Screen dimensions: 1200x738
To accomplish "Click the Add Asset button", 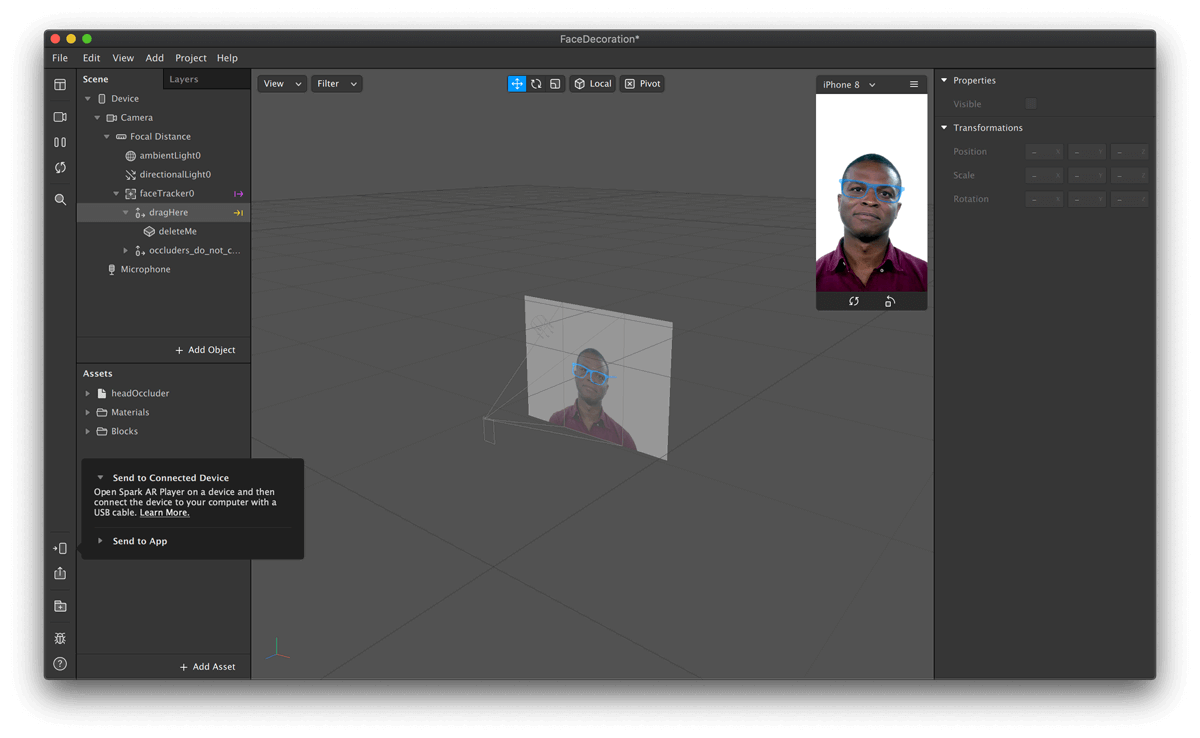I will [x=207, y=667].
